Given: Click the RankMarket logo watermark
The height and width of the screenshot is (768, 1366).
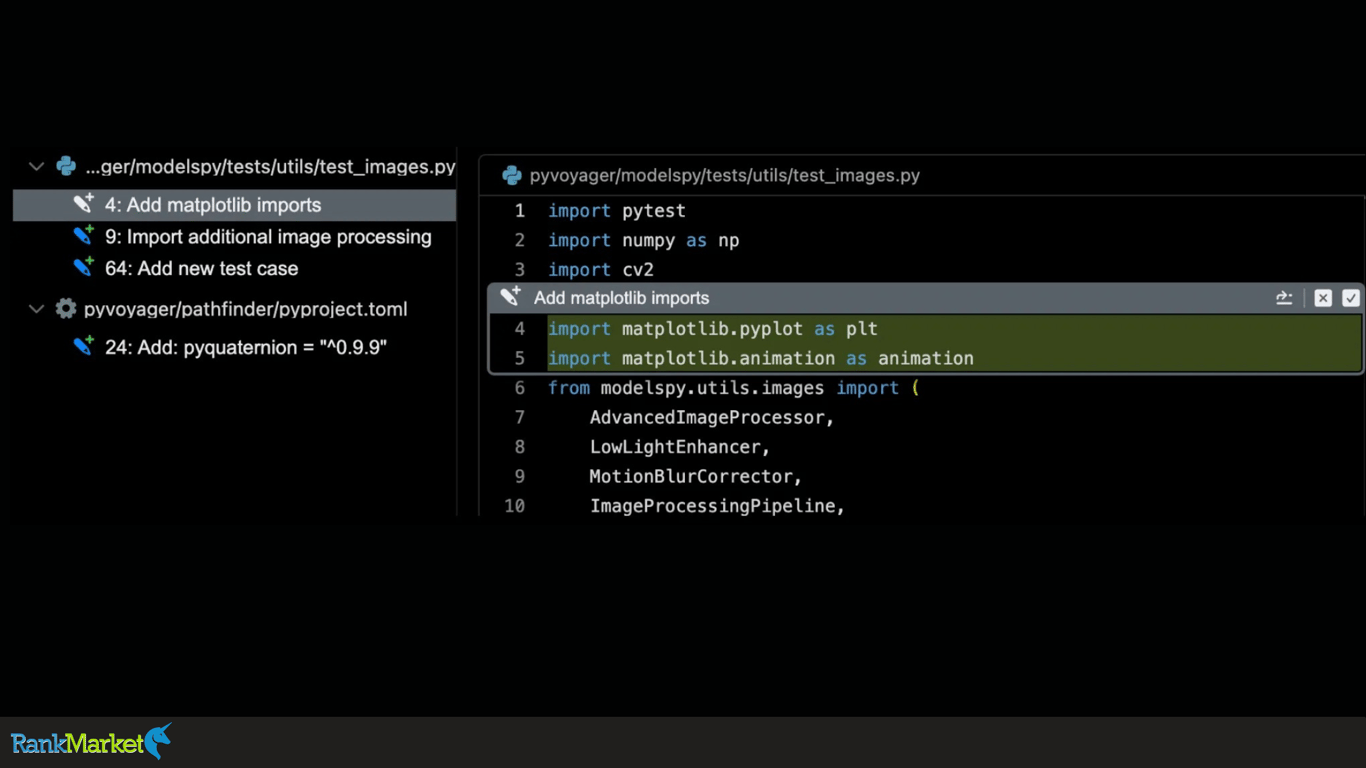Looking at the screenshot, I should point(90,743).
